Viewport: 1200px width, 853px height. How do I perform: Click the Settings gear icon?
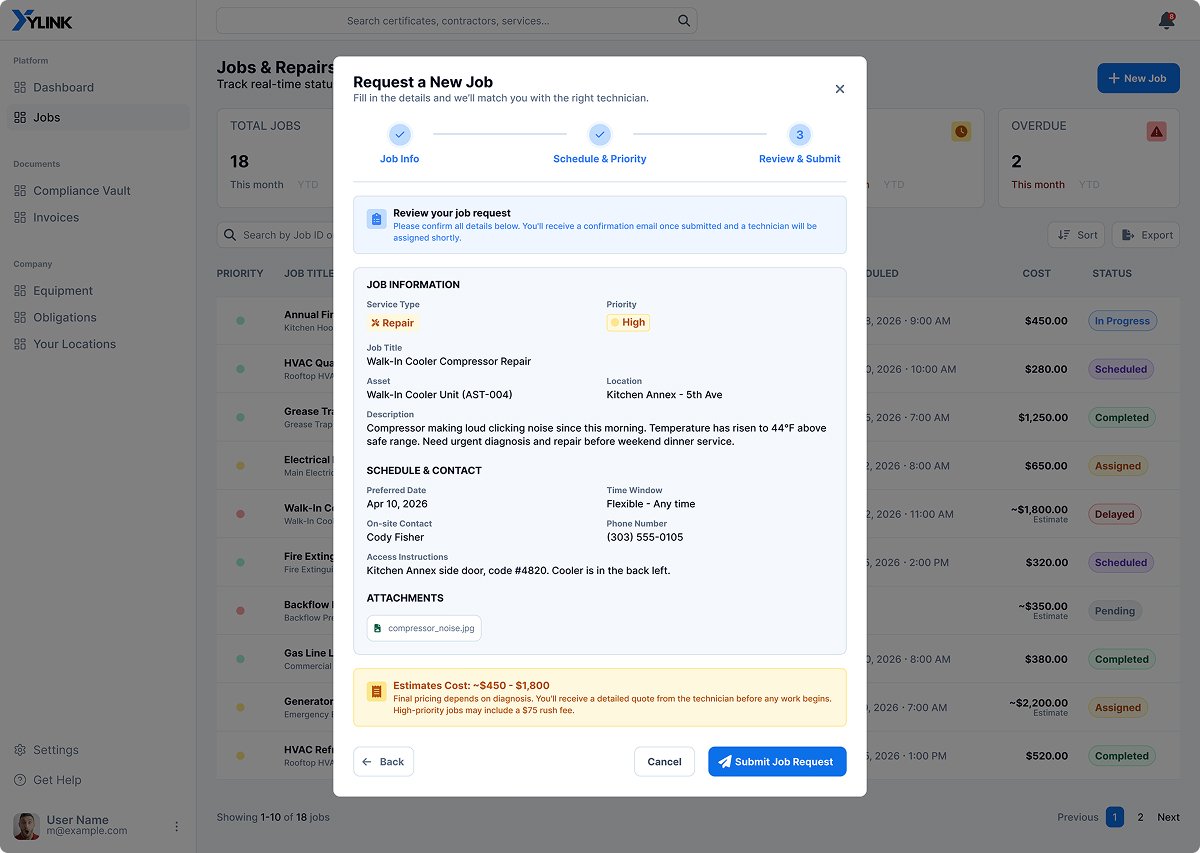[20, 750]
